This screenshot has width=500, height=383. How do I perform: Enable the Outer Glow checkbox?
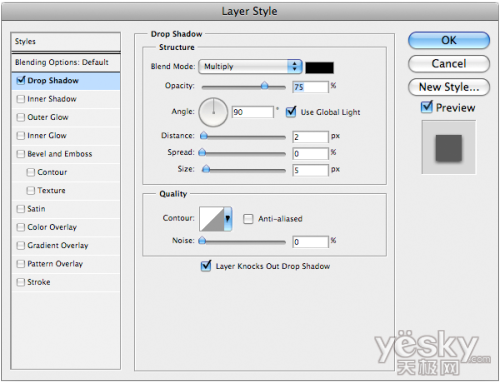click(21, 117)
